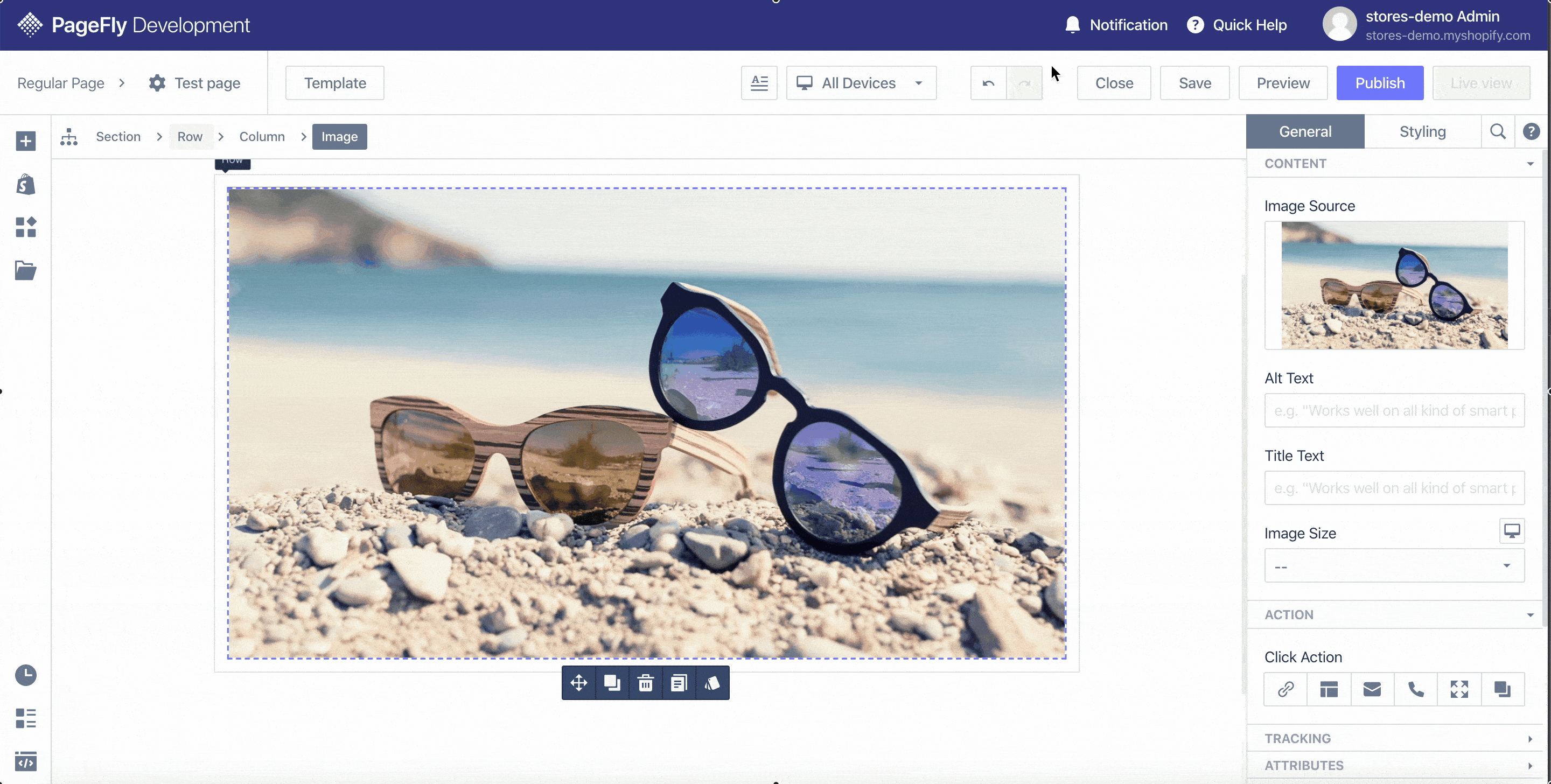Click the Title Text input field
Screen dimensions: 1551x784
click(1394, 488)
